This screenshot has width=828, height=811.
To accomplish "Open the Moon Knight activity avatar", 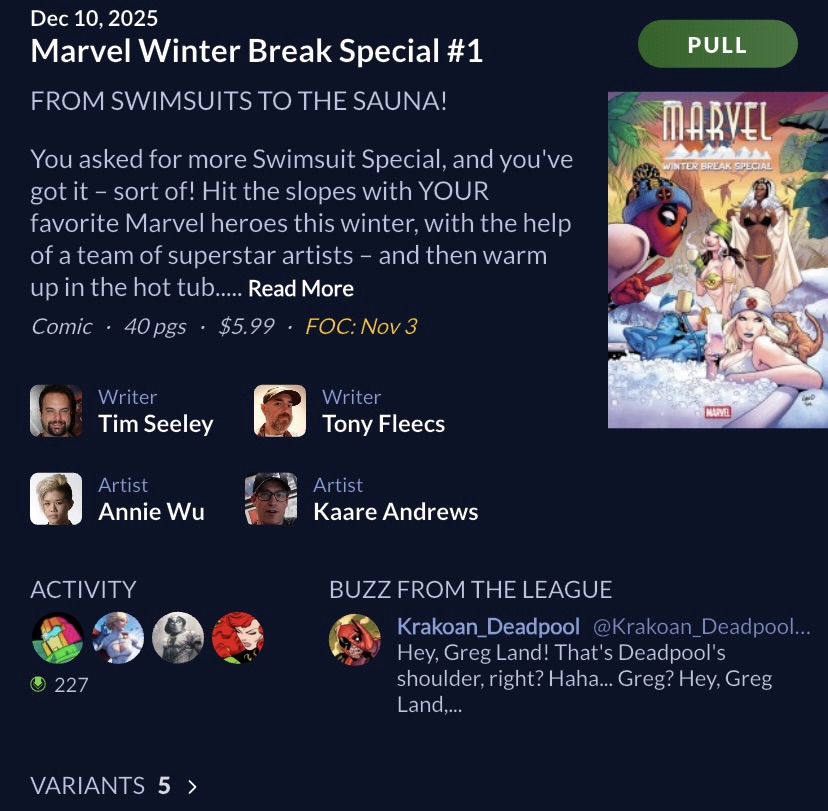I will tap(178, 638).
